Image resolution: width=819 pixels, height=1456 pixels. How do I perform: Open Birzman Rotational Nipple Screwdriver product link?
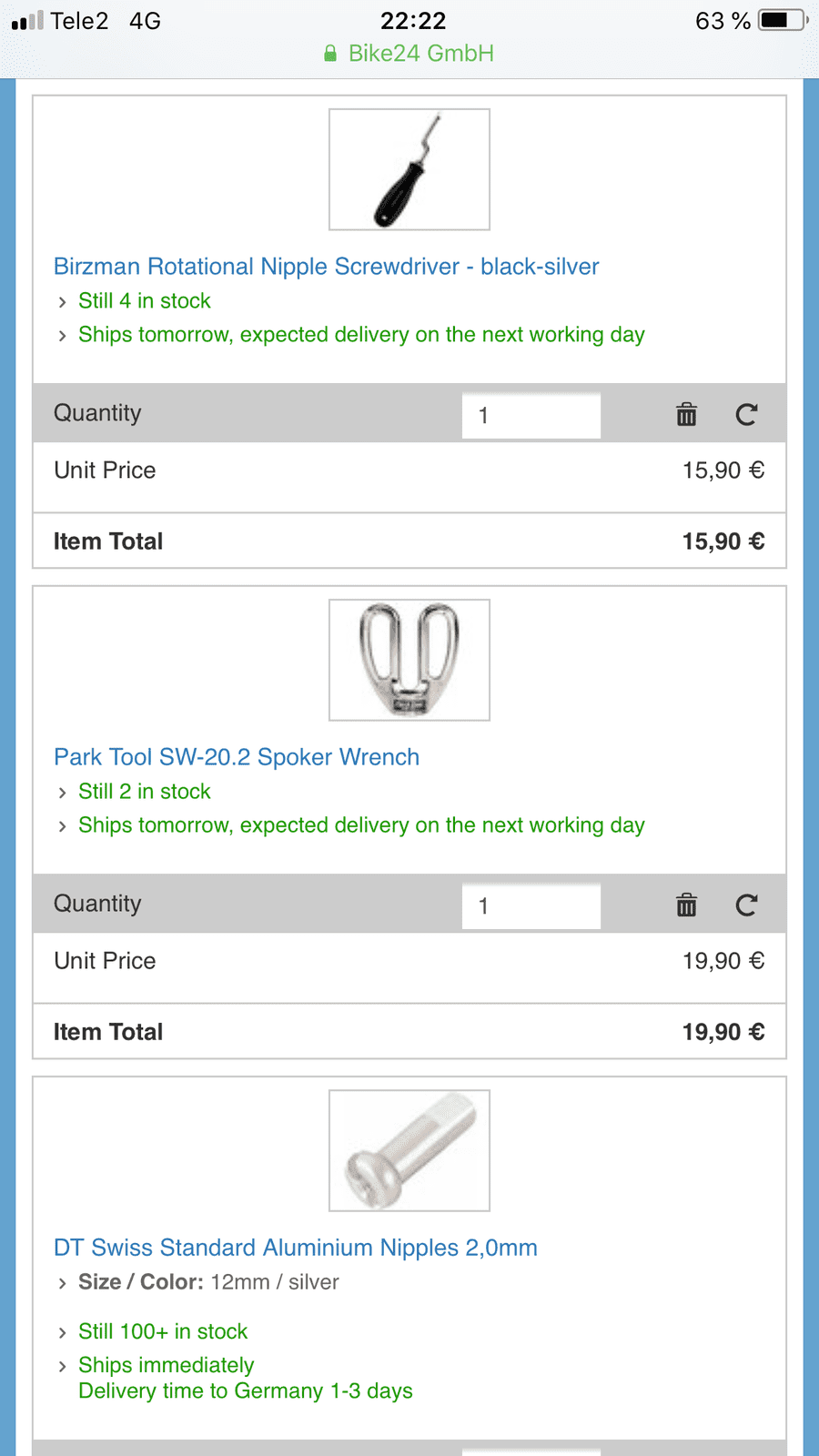pyautogui.click(x=327, y=267)
